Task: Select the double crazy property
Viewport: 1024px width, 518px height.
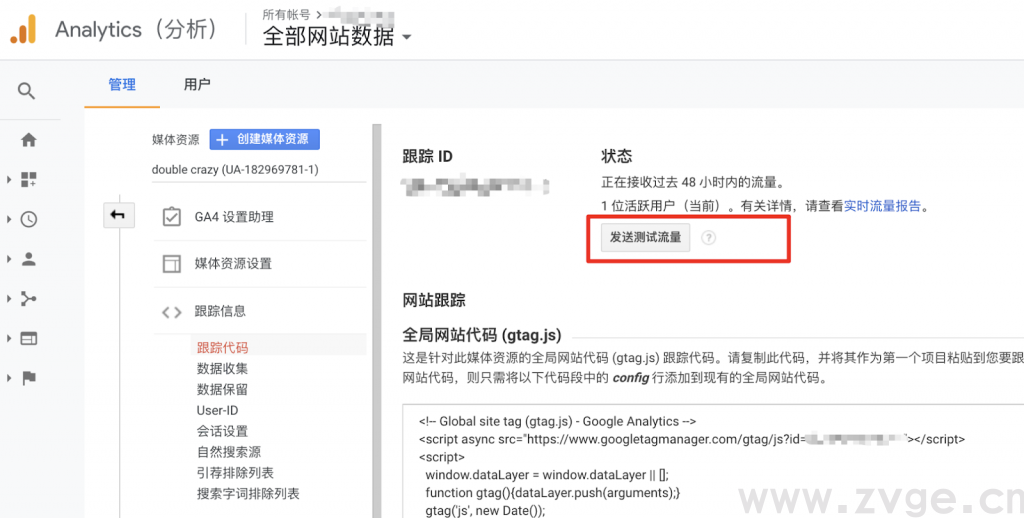Action: pos(235,169)
